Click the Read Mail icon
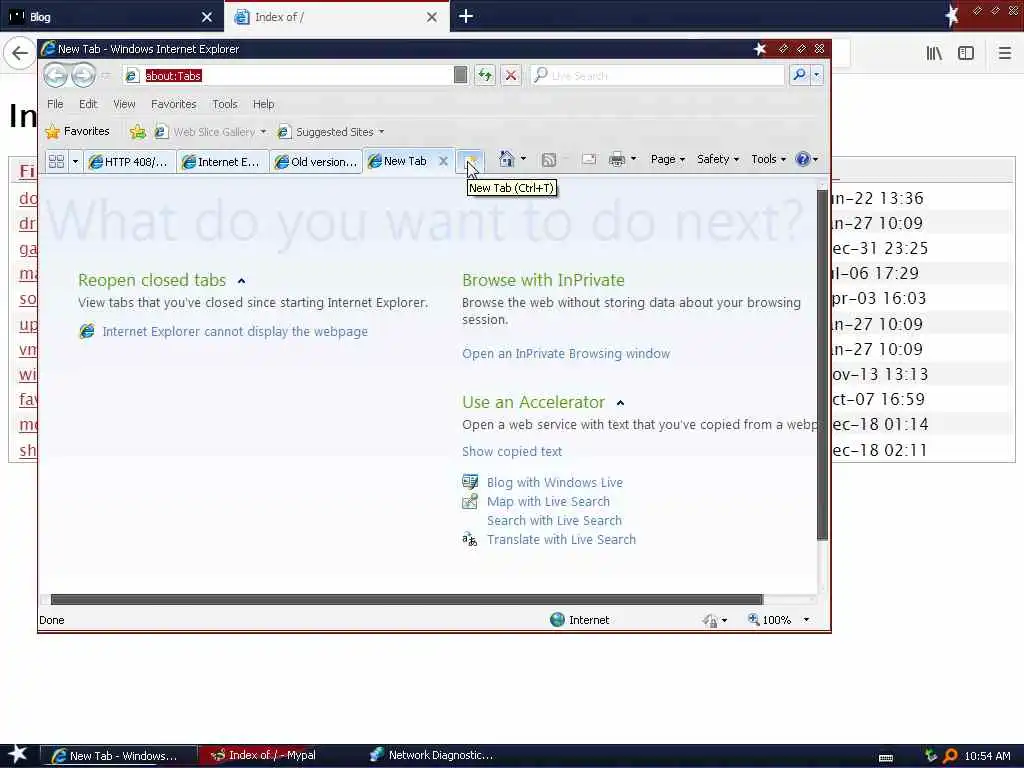 (x=588, y=159)
